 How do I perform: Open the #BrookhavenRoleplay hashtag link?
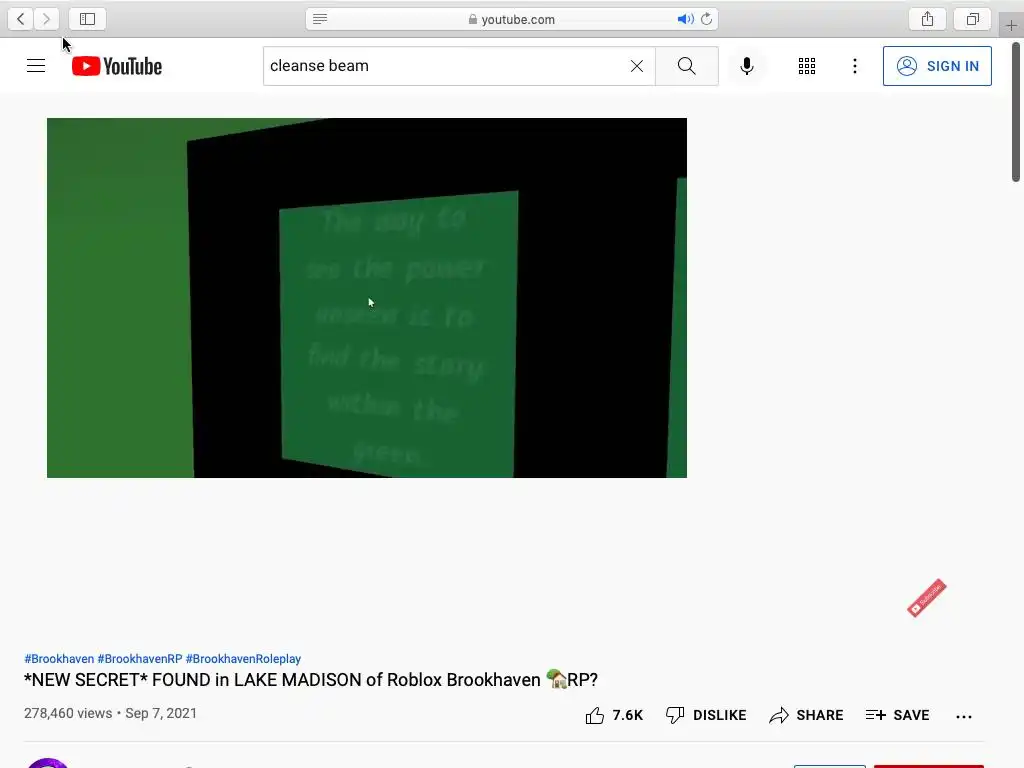[243, 659]
